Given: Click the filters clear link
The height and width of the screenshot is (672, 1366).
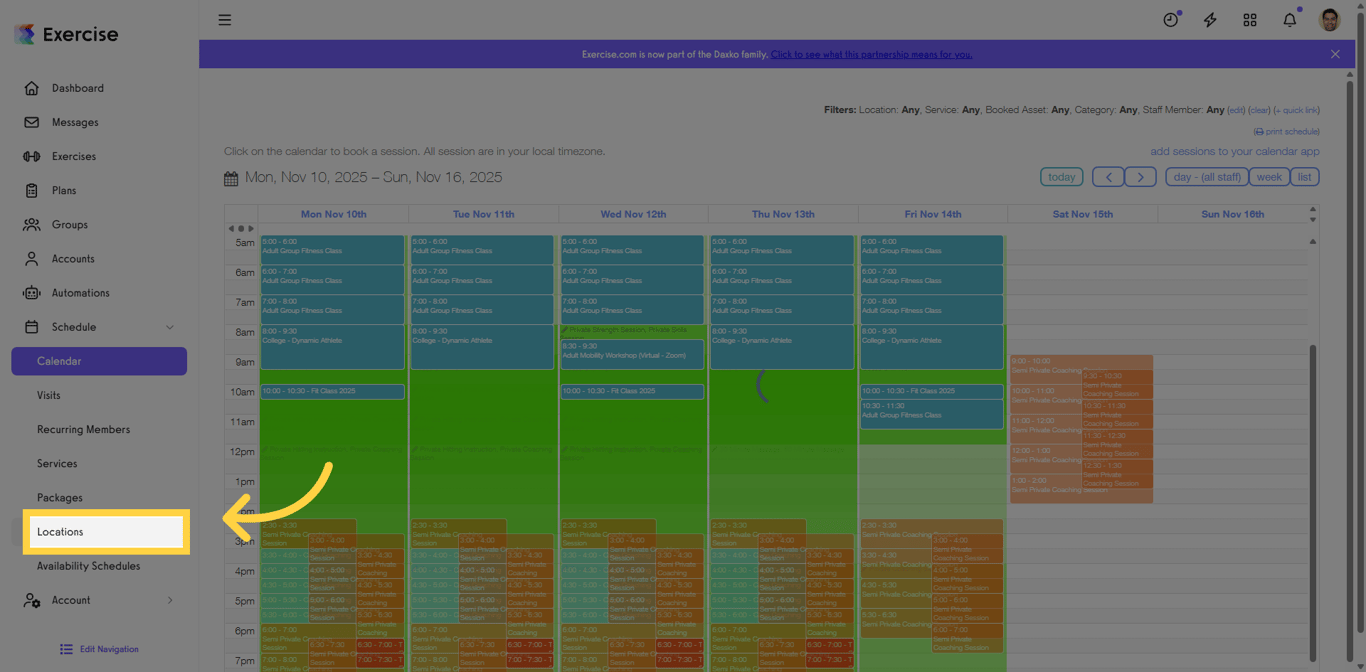Looking at the screenshot, I should [1259, 110].
